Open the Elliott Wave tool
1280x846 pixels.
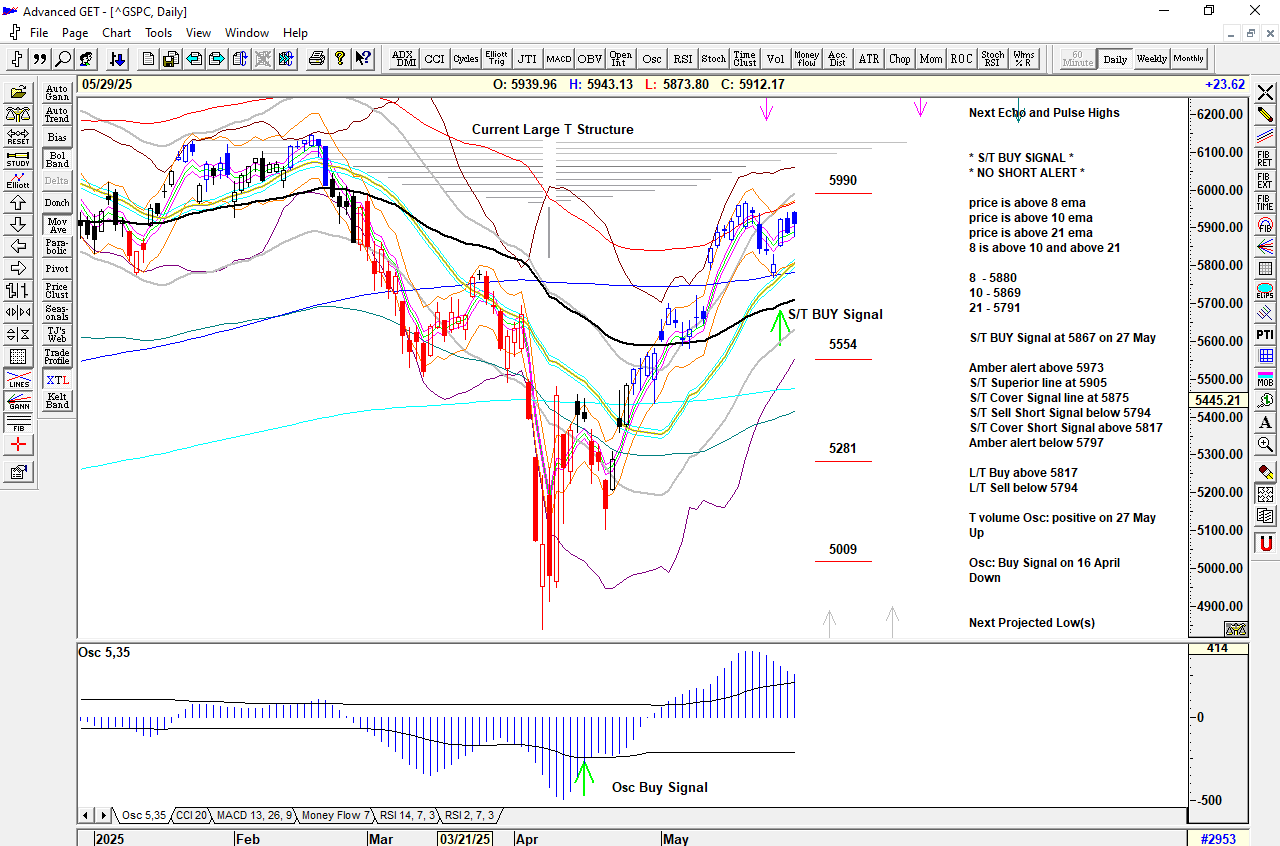[18, 179]
